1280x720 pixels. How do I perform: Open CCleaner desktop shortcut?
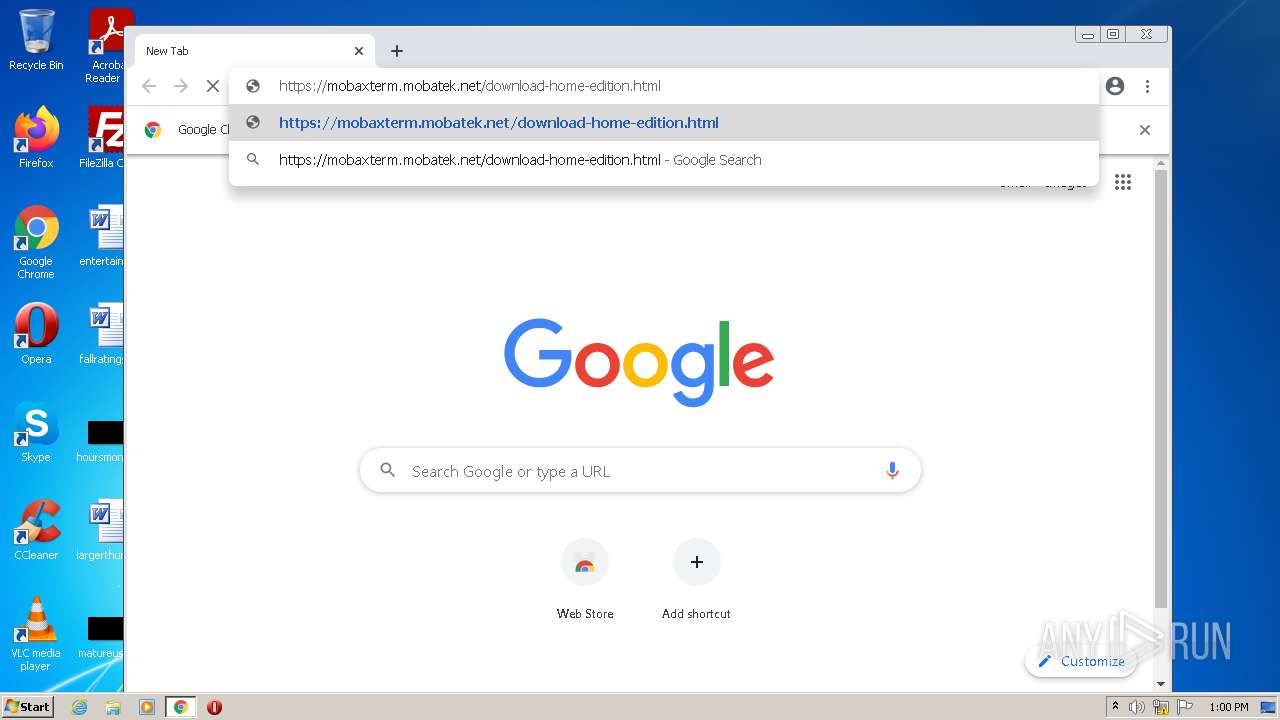point(36,530)
